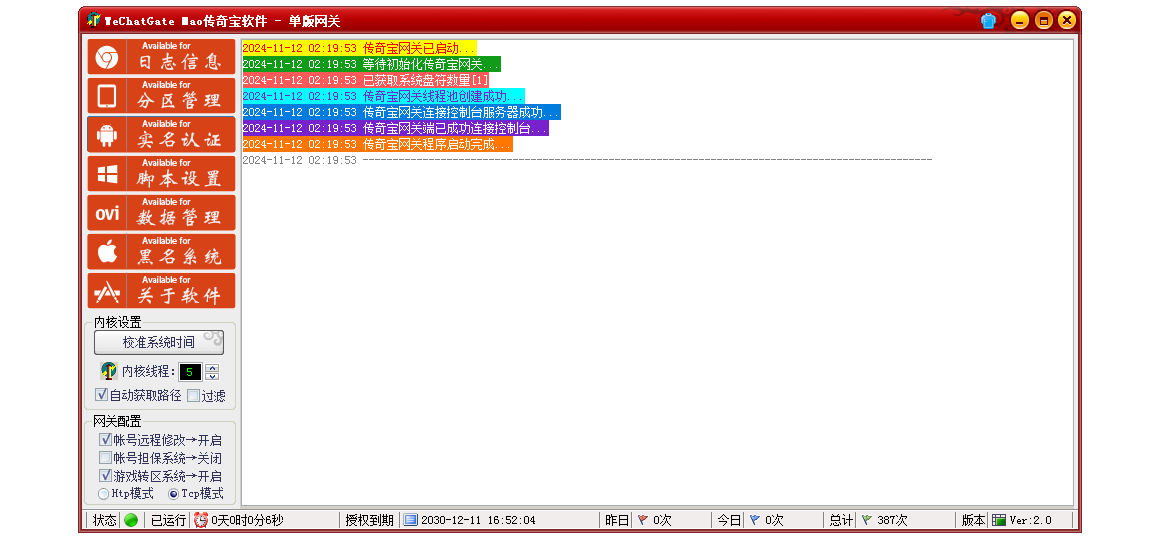Click the red flag icon beside 昨日

pos(643,520)
